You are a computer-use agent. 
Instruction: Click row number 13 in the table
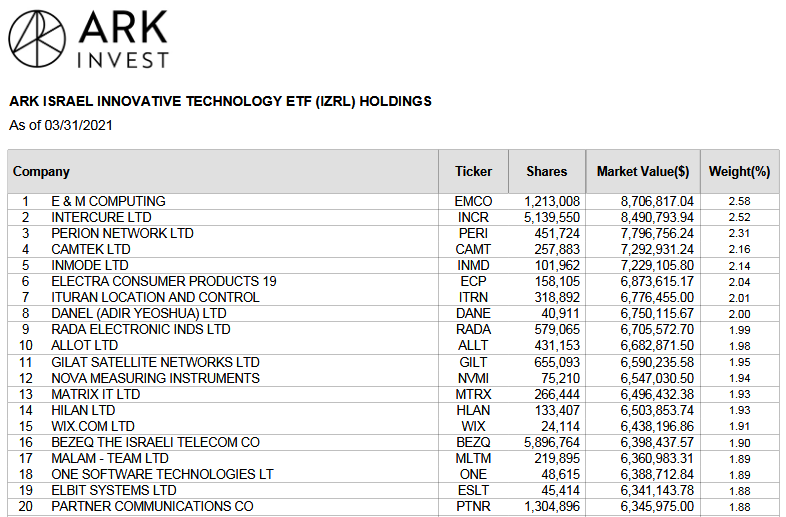pos(26,394)
